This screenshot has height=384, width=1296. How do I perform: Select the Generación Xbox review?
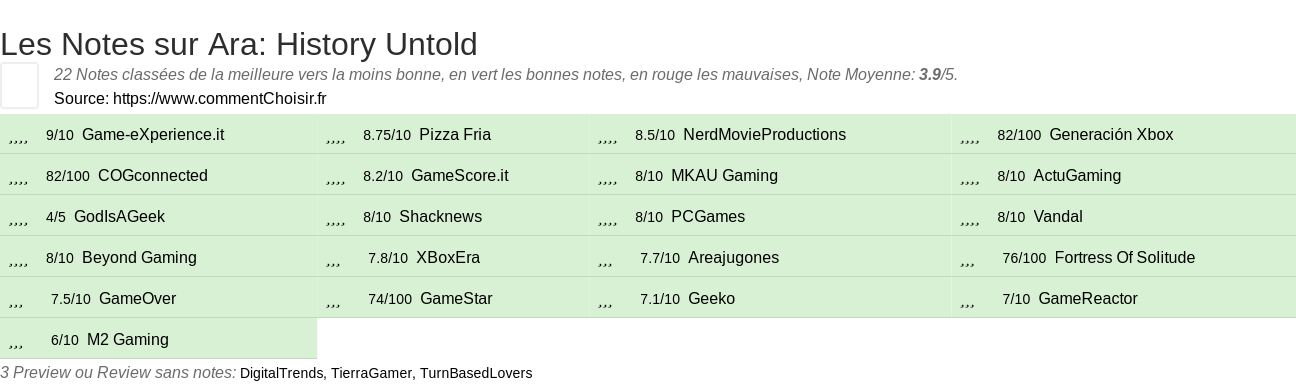(x=1111, y=135)
